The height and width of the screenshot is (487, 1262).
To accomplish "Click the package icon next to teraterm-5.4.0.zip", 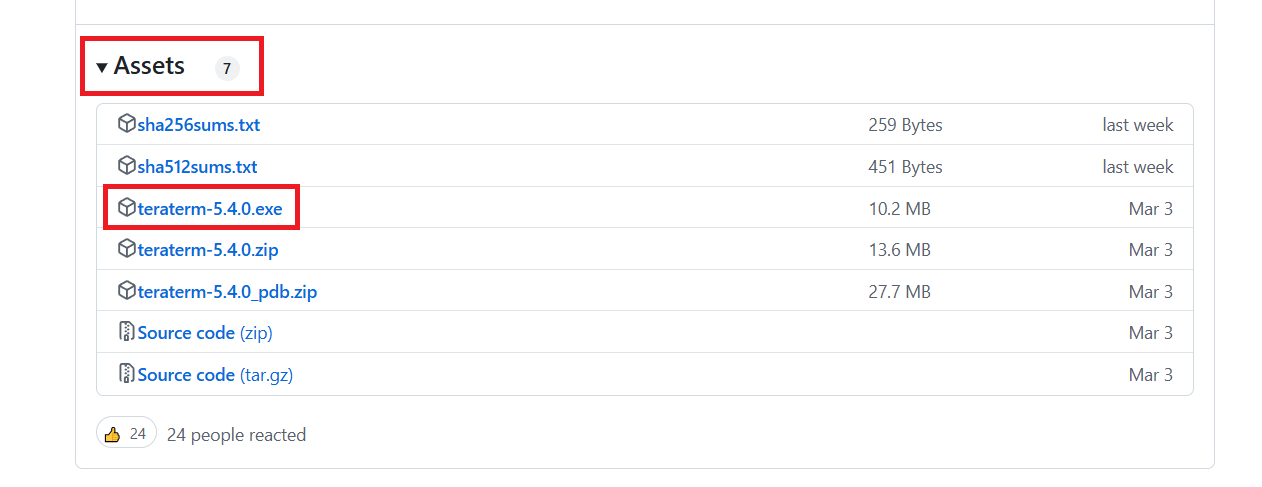I will (x=127, y=248).
